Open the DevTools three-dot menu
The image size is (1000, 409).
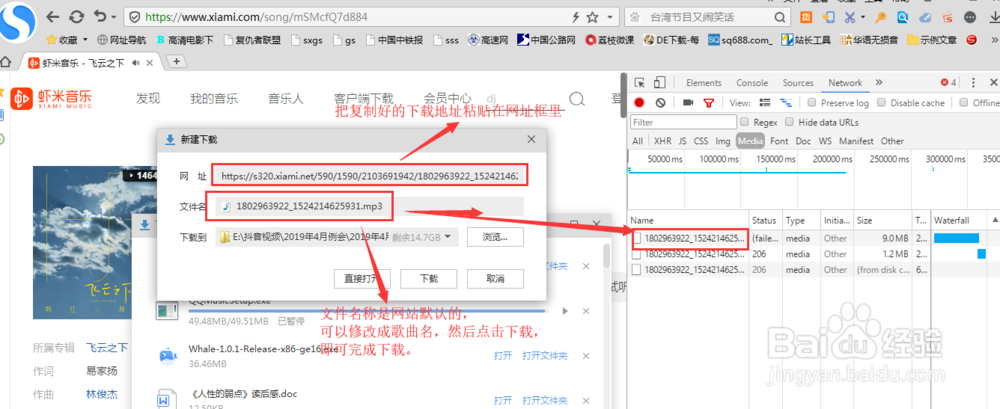click(973, 83)
